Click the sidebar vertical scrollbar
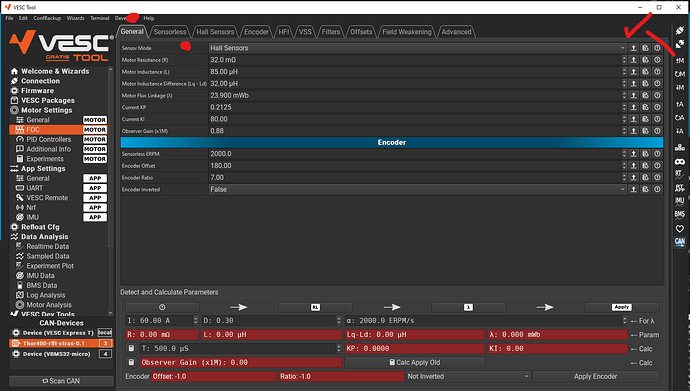Image resolution: width=690 pixels, height=391 pixels. 110,191
